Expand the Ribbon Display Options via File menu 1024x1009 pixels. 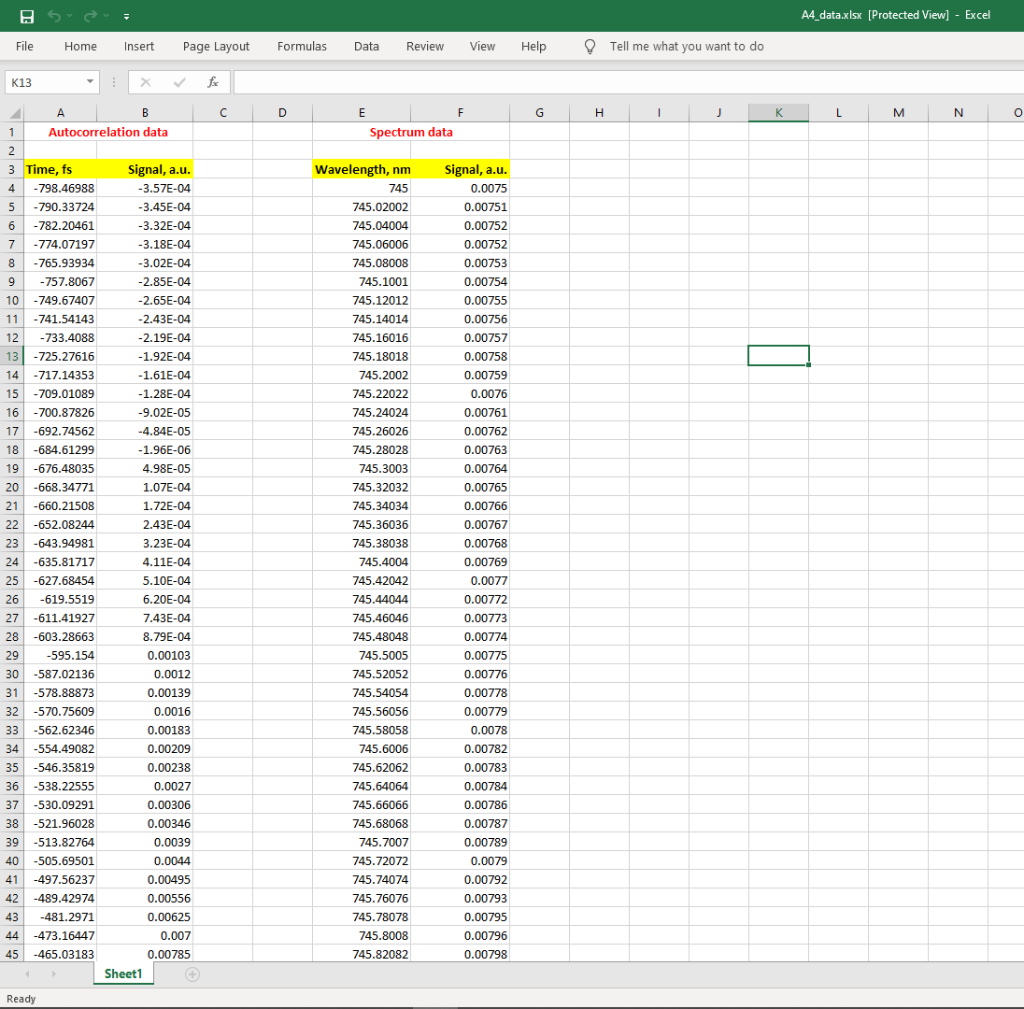coord(23,46)
